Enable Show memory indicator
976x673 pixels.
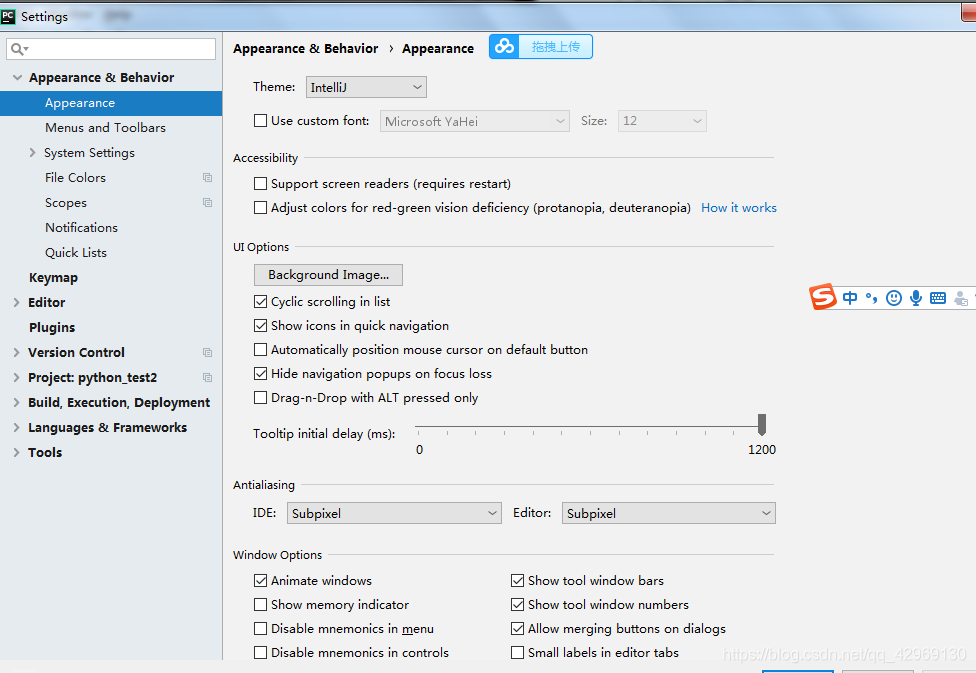pyautogui.click(x=260, y=605)
